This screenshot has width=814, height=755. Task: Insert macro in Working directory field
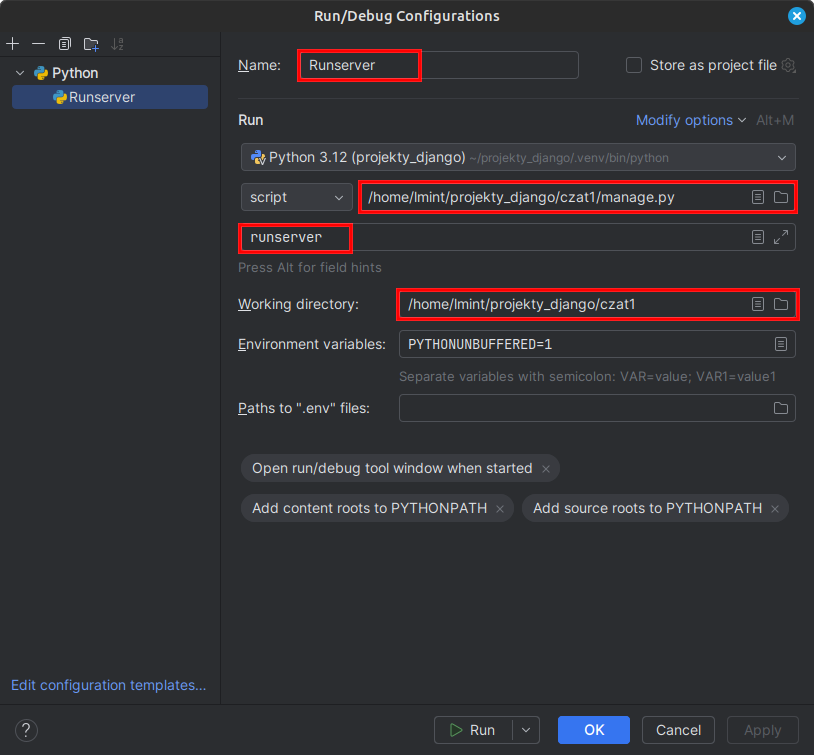pos(758,304)
